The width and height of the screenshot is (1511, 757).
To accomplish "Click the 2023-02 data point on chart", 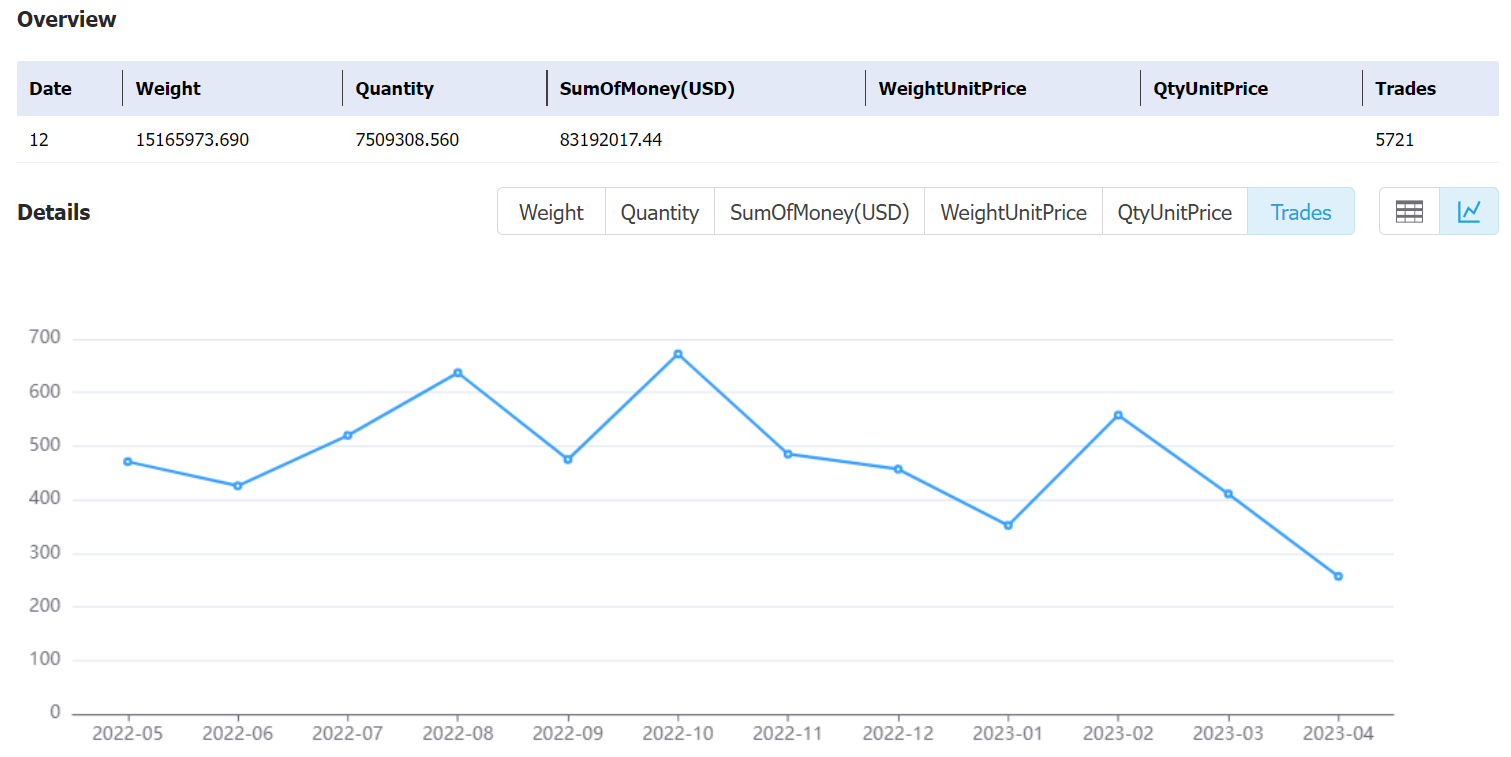I will point(1118,415).
